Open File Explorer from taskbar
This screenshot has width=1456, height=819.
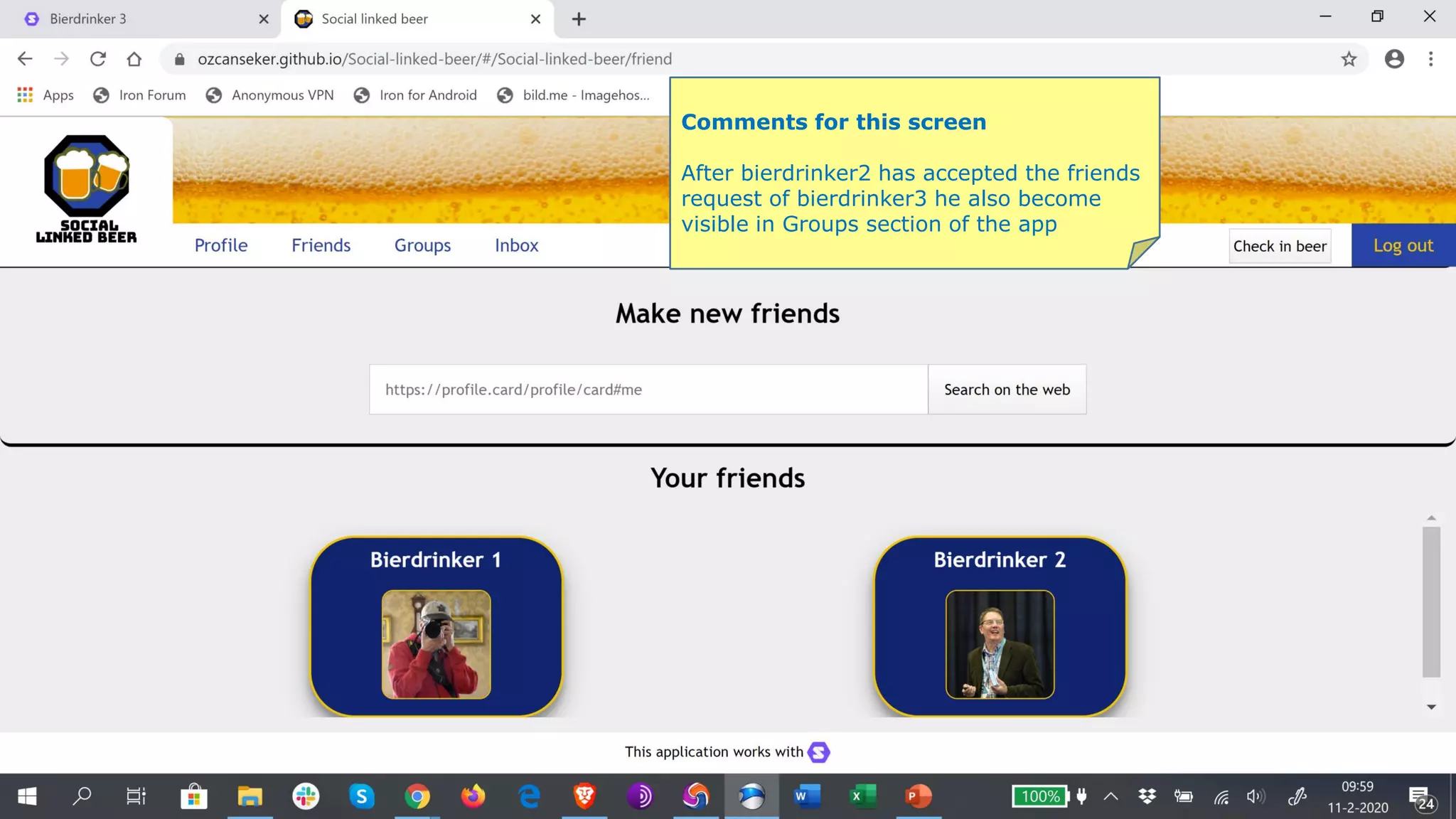[250, 796]
